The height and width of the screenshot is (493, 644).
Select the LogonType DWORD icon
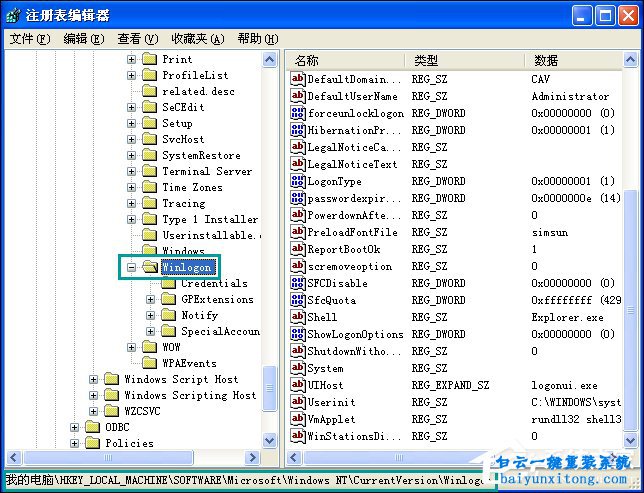point(298,181)
